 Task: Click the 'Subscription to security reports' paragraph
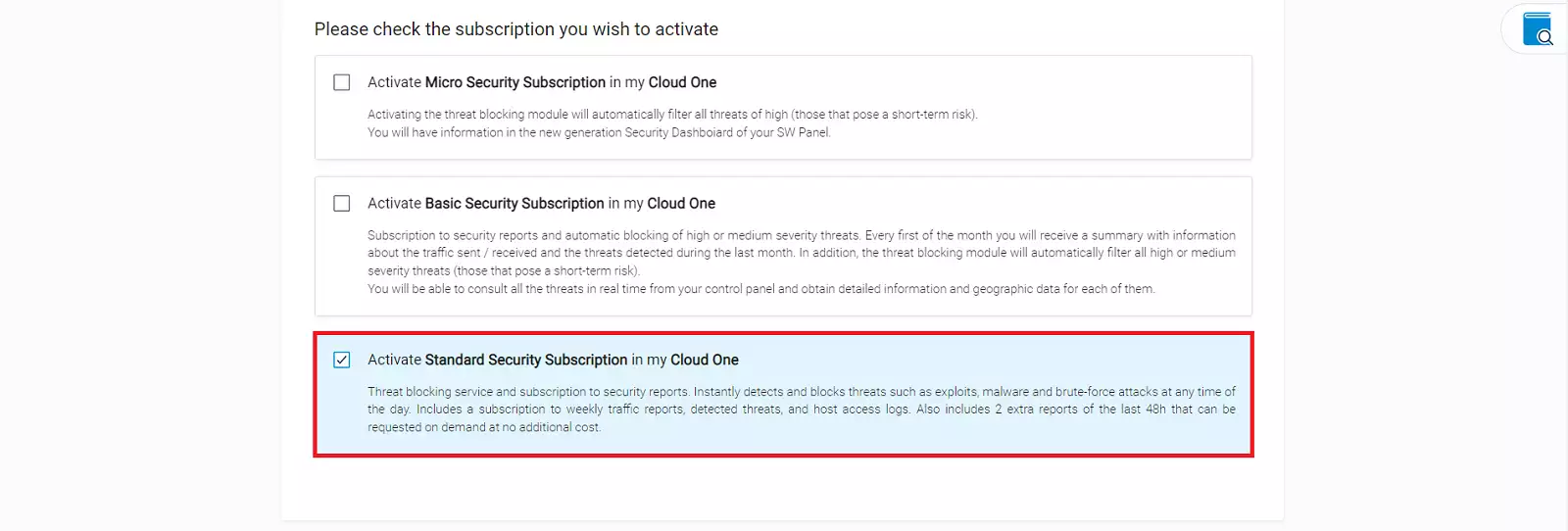[801, 253]
